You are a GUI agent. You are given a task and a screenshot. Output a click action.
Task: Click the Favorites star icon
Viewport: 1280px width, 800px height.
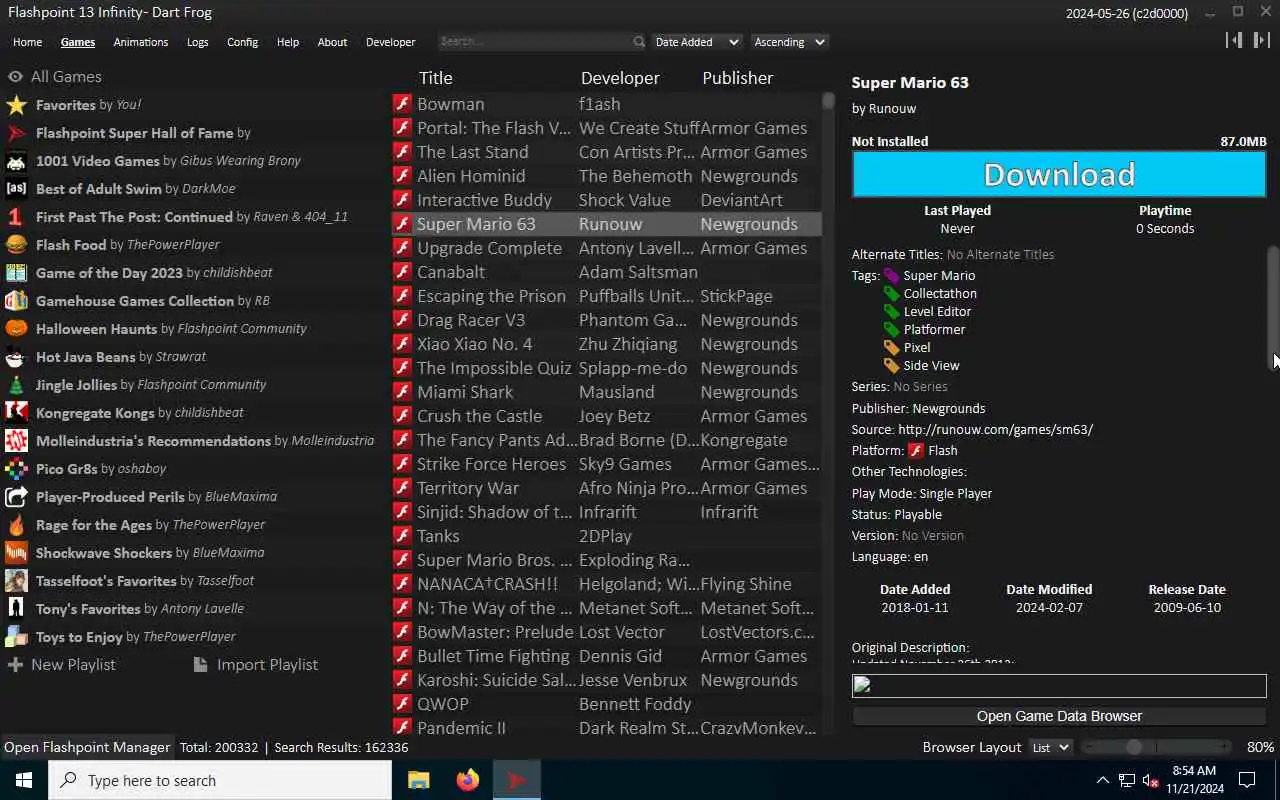pyautogui.click(x=16, y=105)
